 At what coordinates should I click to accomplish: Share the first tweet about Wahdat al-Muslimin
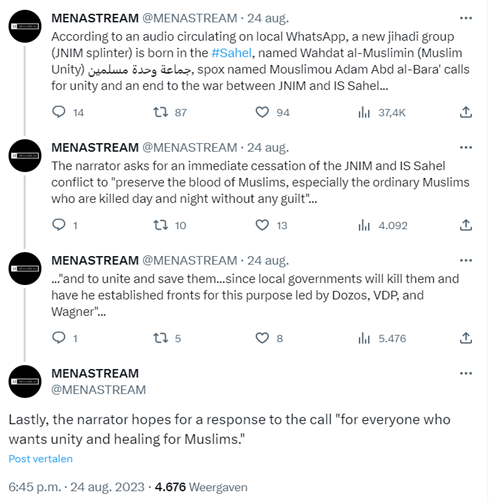point(466,112)
